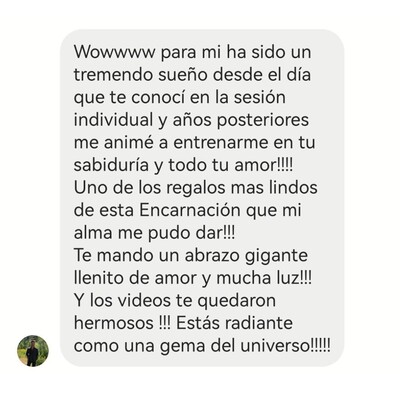
Task: Click the word "quedaron" in the message
Action: 237,301
